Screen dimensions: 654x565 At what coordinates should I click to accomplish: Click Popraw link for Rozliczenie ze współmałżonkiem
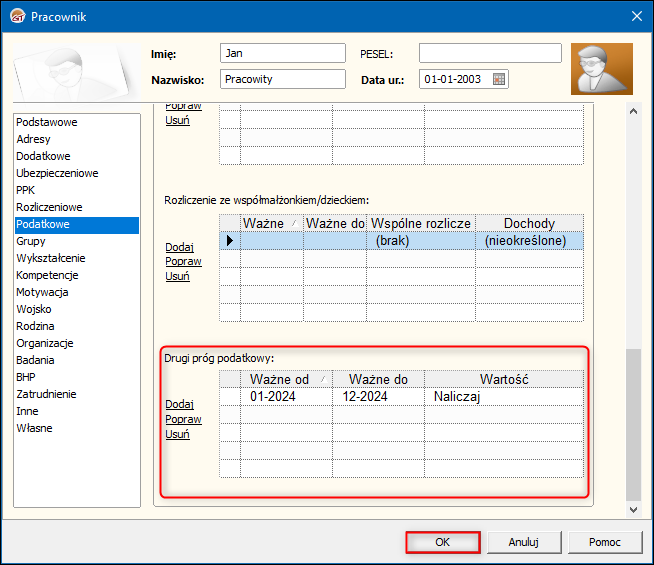[x=183, y=261]
